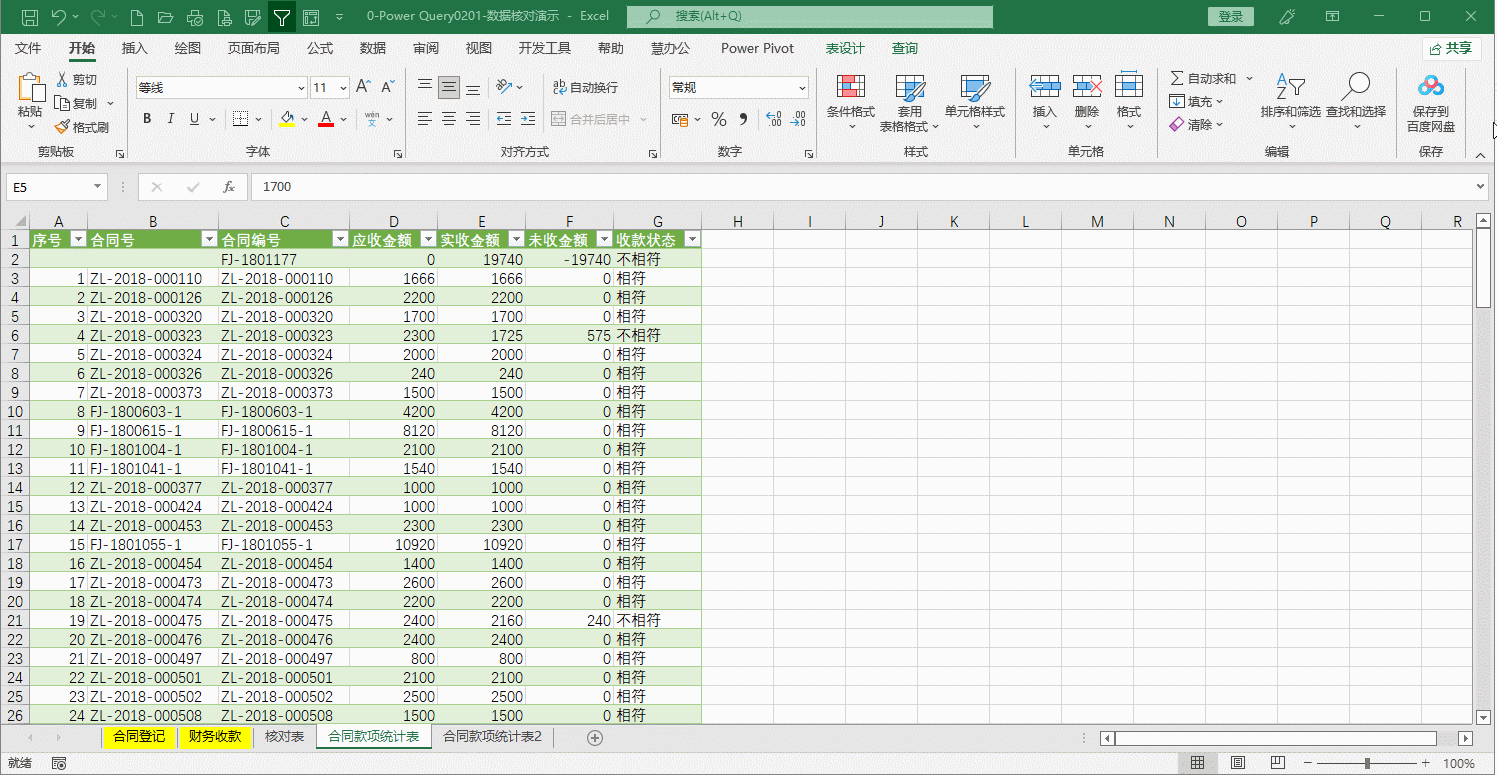Open filter dropdown for 应收金额 column
The height and width of the screenshot is (775, 1497).
point(428,240)
